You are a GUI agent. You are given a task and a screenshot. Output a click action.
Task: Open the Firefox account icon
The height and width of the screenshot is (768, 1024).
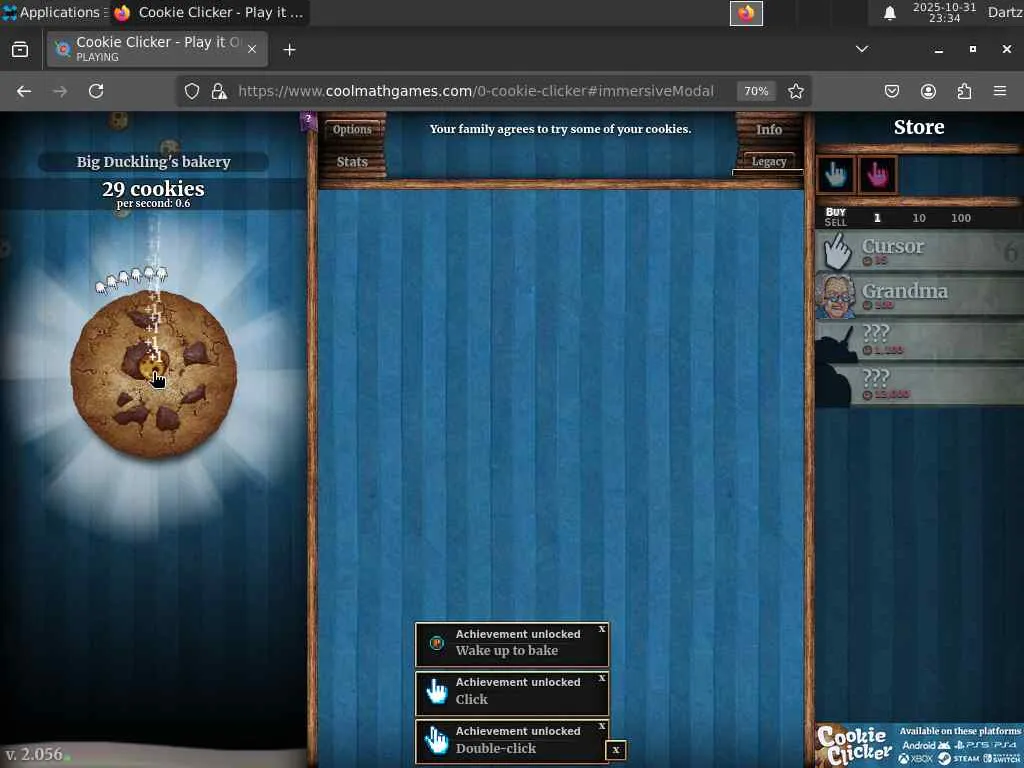coord(928,91)
